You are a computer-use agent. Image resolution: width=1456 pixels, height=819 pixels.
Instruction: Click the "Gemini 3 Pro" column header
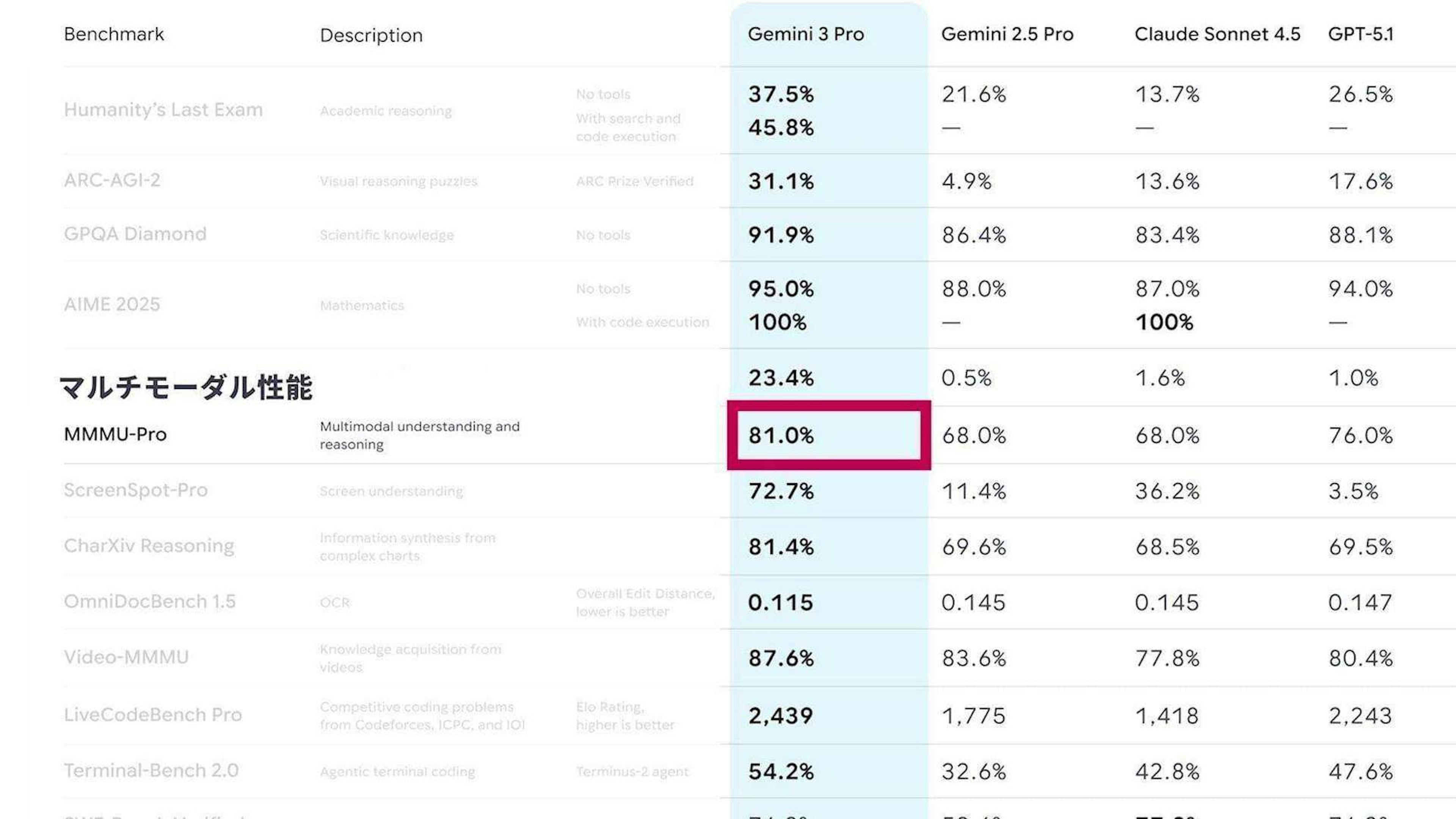(x=805, y=34)
